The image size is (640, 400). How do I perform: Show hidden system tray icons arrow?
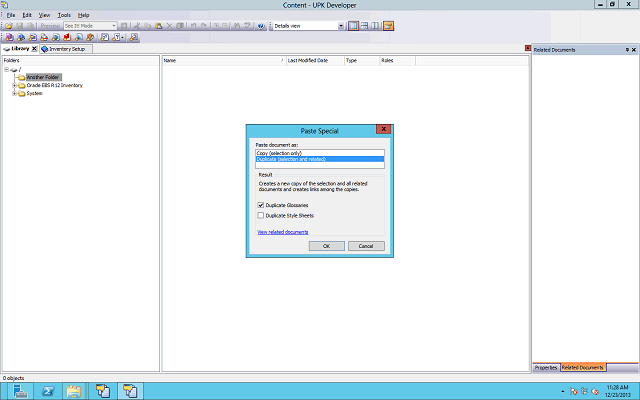coord(562,391)
